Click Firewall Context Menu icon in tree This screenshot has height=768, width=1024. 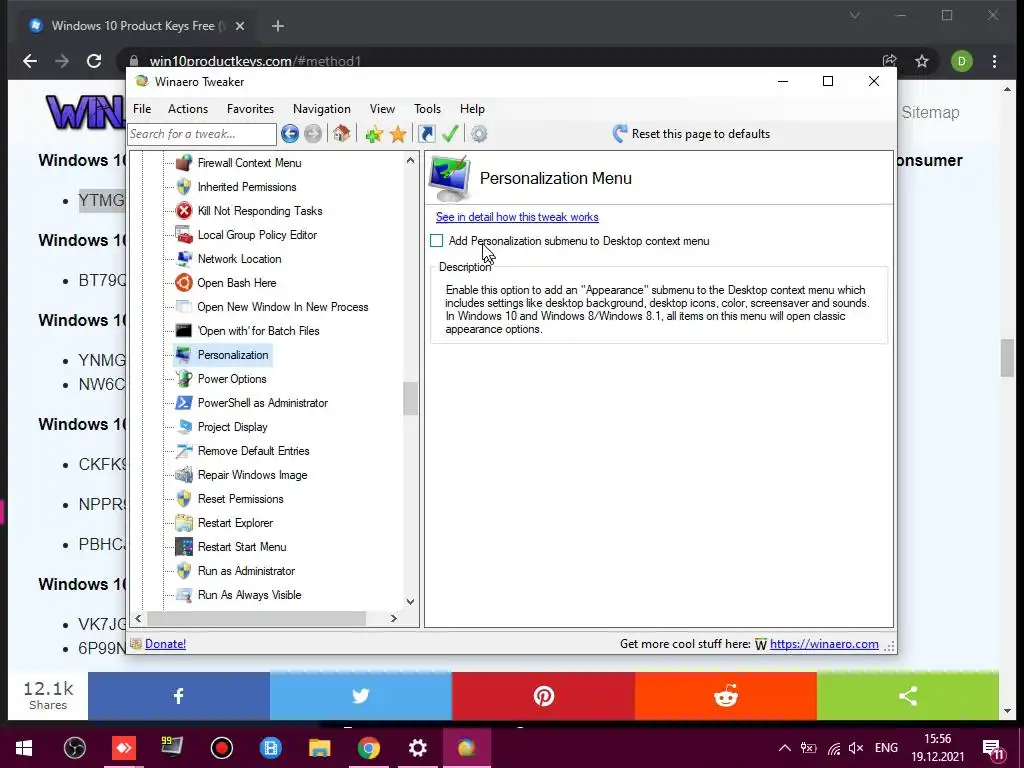pos(184,163)
